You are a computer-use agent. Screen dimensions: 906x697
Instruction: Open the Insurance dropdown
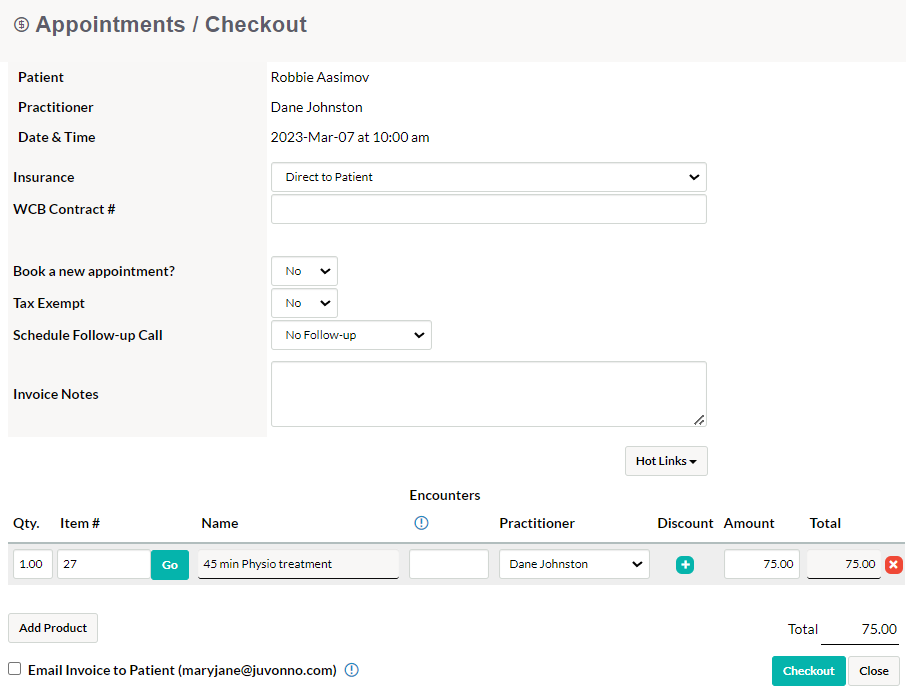tap(488, 177)
